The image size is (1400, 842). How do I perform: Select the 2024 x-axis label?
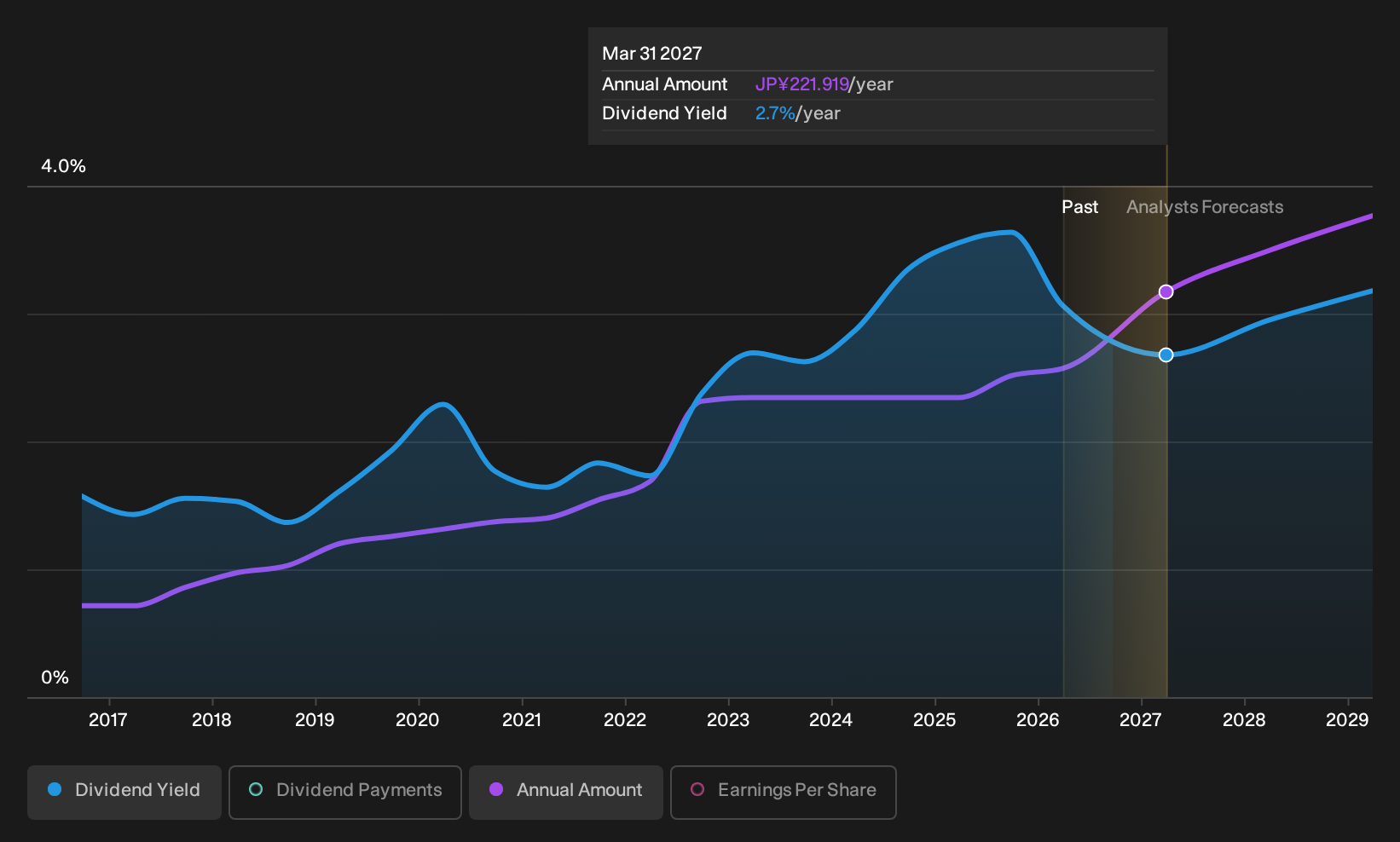831,720
